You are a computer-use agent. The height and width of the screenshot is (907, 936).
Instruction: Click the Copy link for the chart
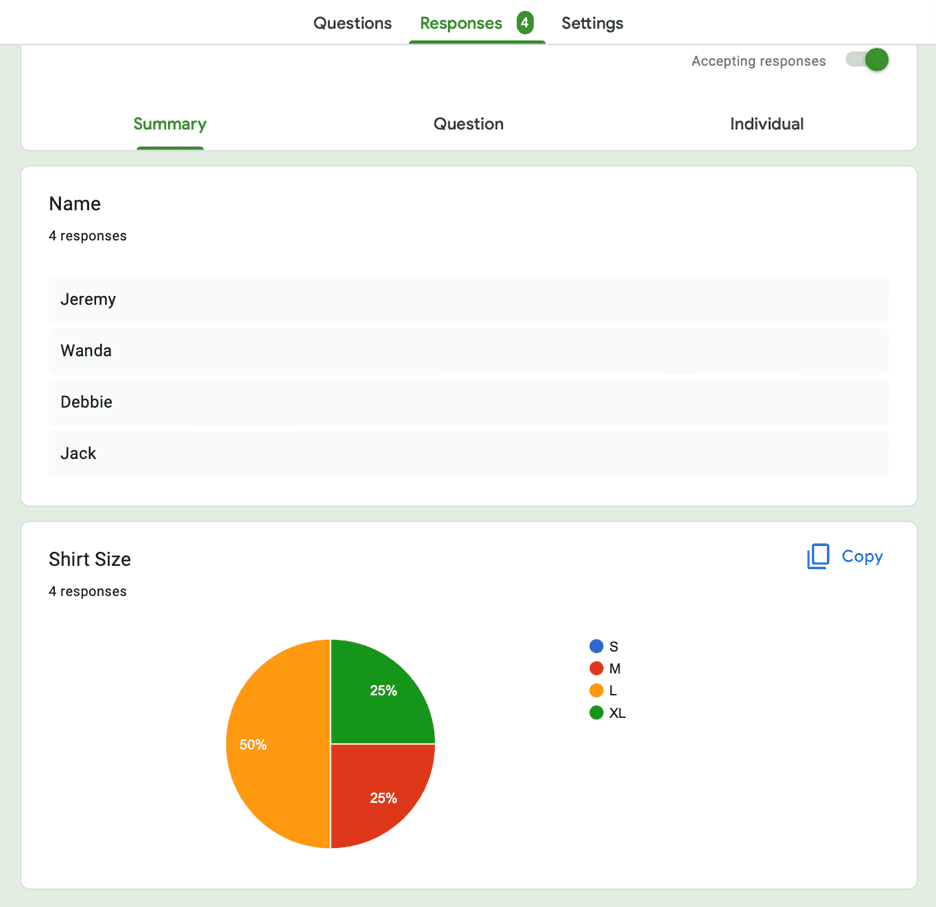[862, 556]
